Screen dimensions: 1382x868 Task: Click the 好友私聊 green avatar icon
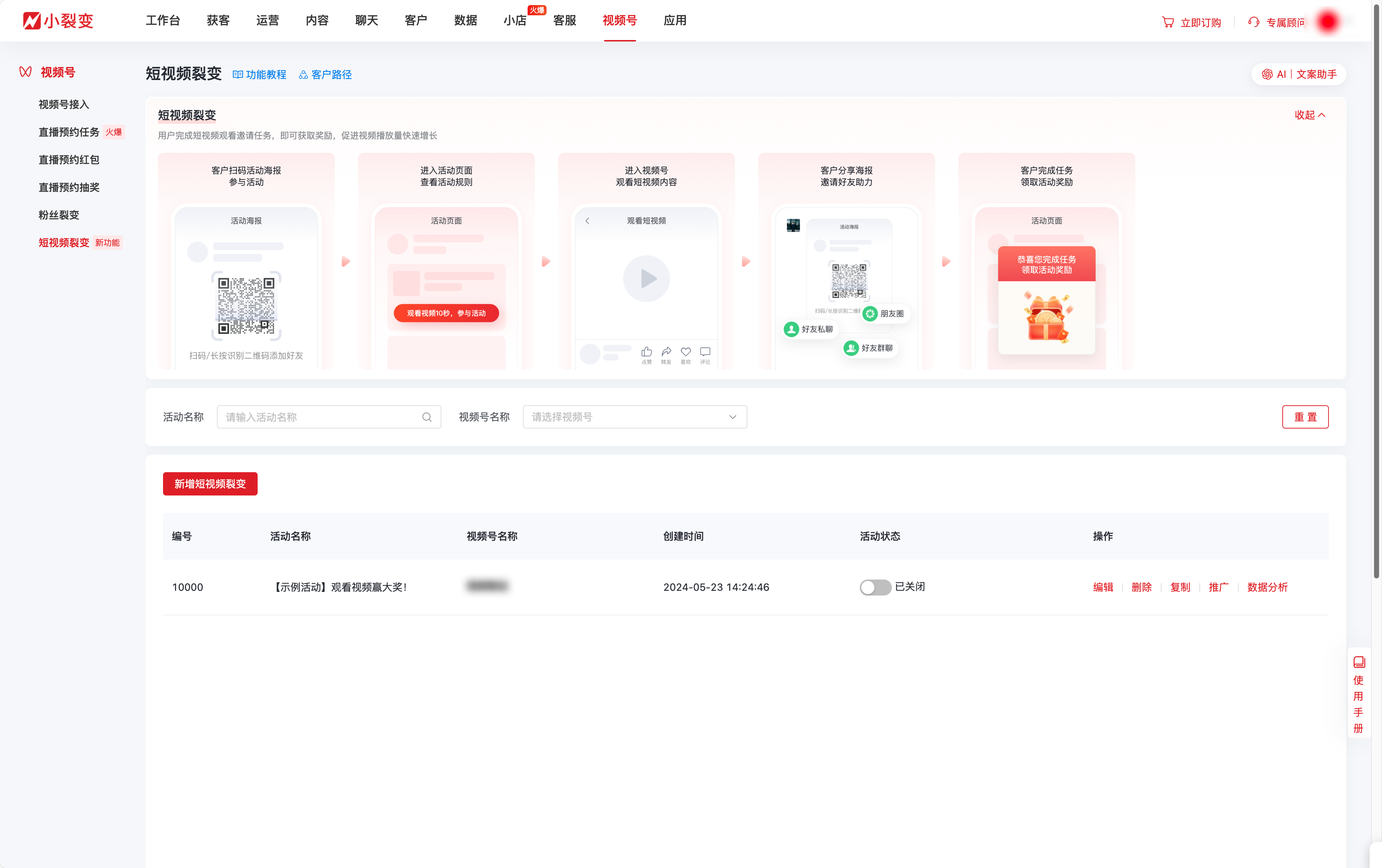coord(791,329)
